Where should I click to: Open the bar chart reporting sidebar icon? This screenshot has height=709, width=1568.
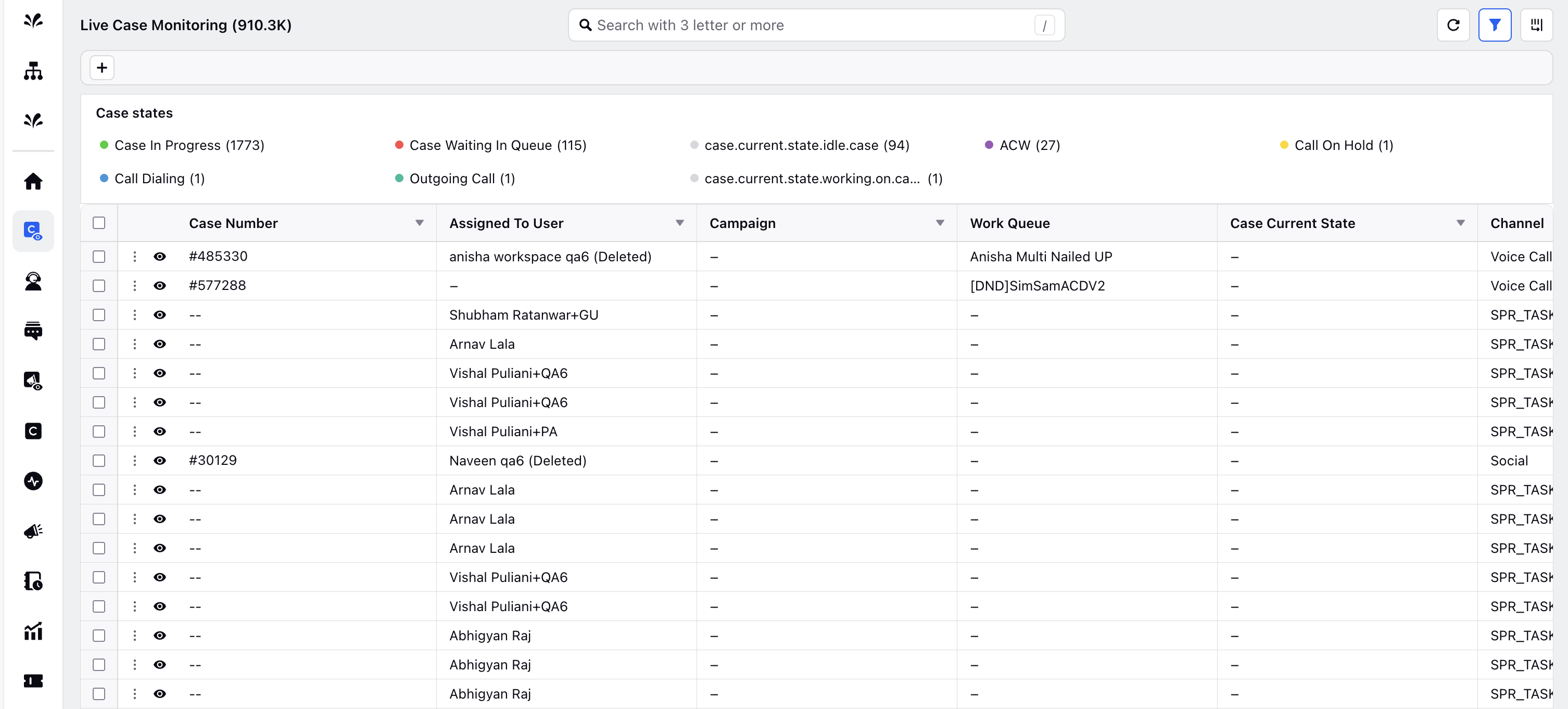point(33,631)
